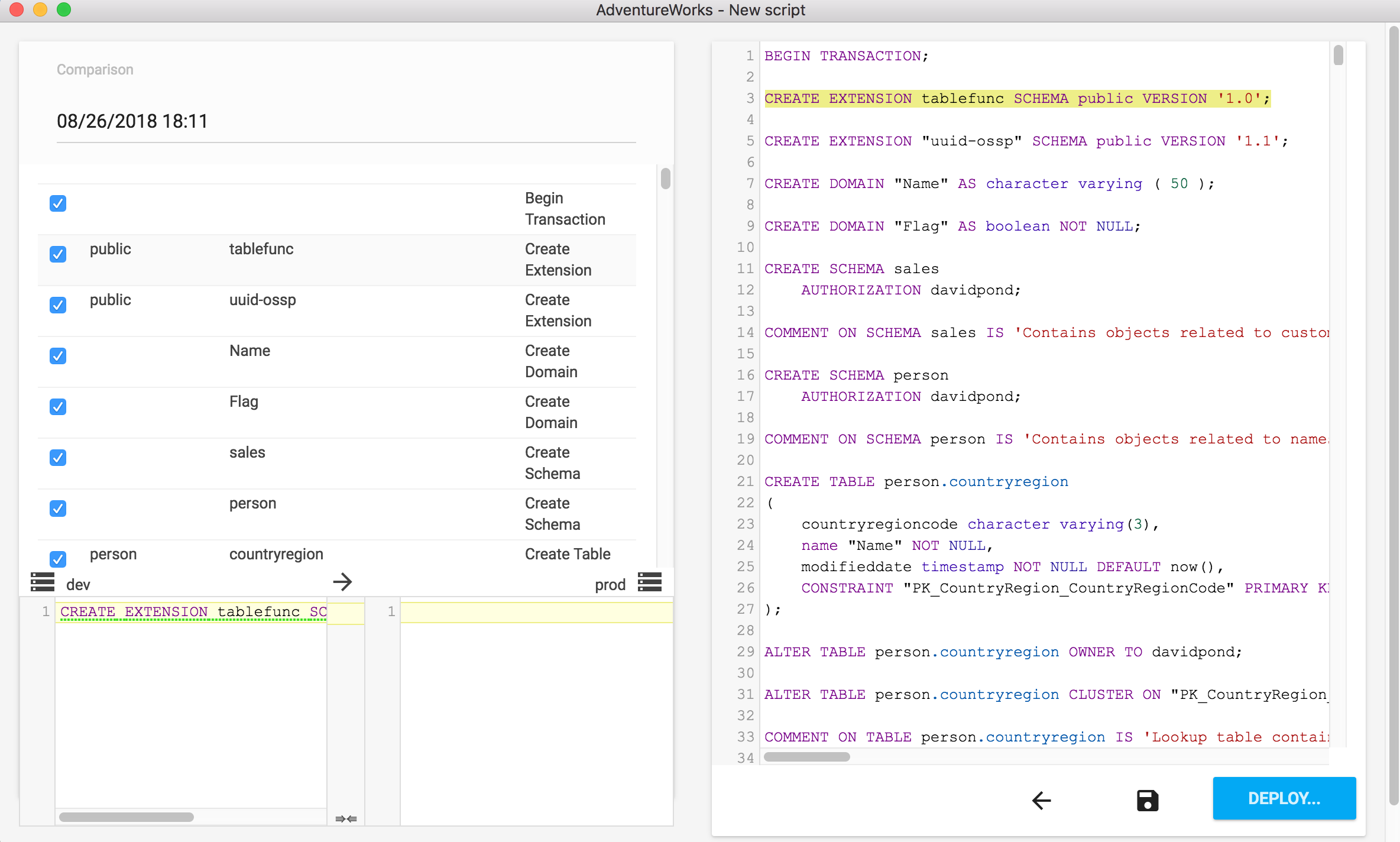
Task: Click the dev diff pane horizontal scrollbar
Action: click(127, 817)
